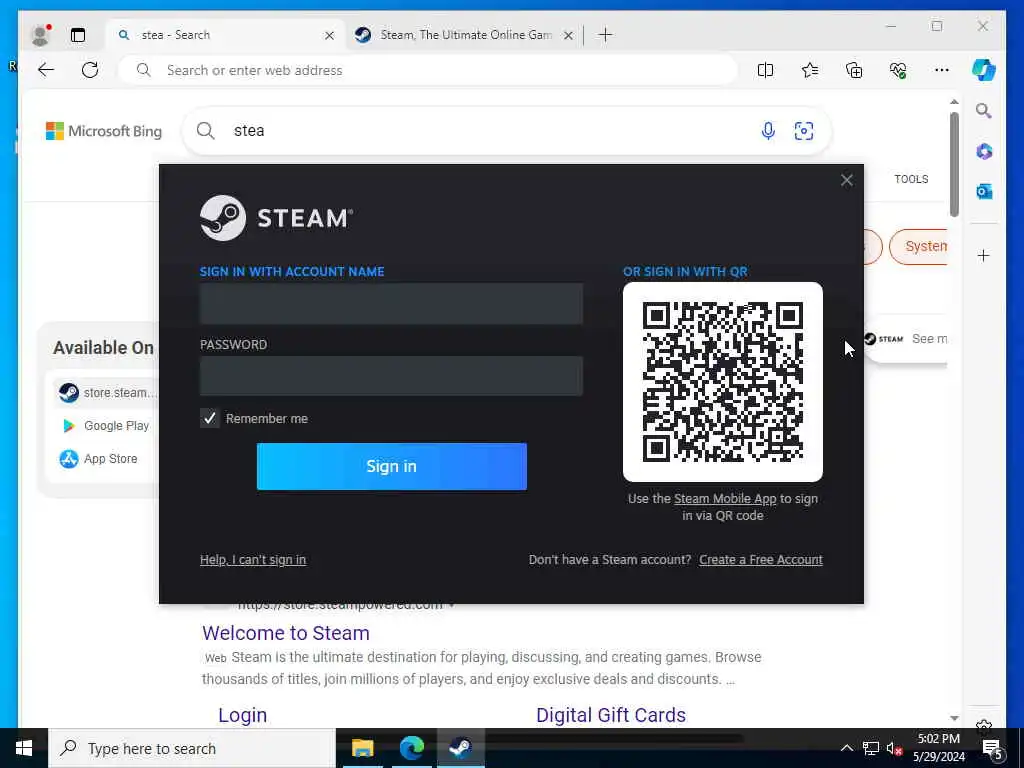Click the Microsoft Bing logo

pos(104,131)
